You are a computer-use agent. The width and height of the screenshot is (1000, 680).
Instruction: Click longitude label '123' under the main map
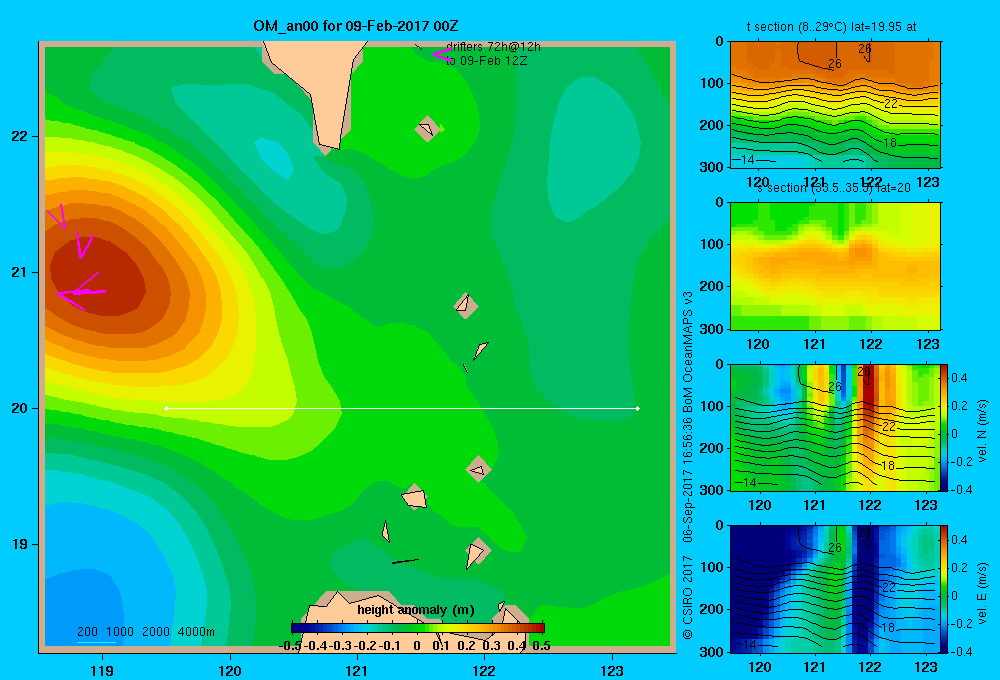click(612, 670)
